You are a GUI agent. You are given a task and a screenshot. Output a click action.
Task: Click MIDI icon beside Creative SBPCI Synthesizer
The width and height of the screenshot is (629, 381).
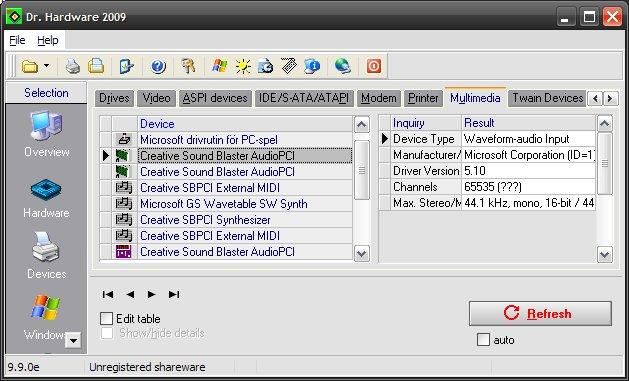(x=124, y=220)
